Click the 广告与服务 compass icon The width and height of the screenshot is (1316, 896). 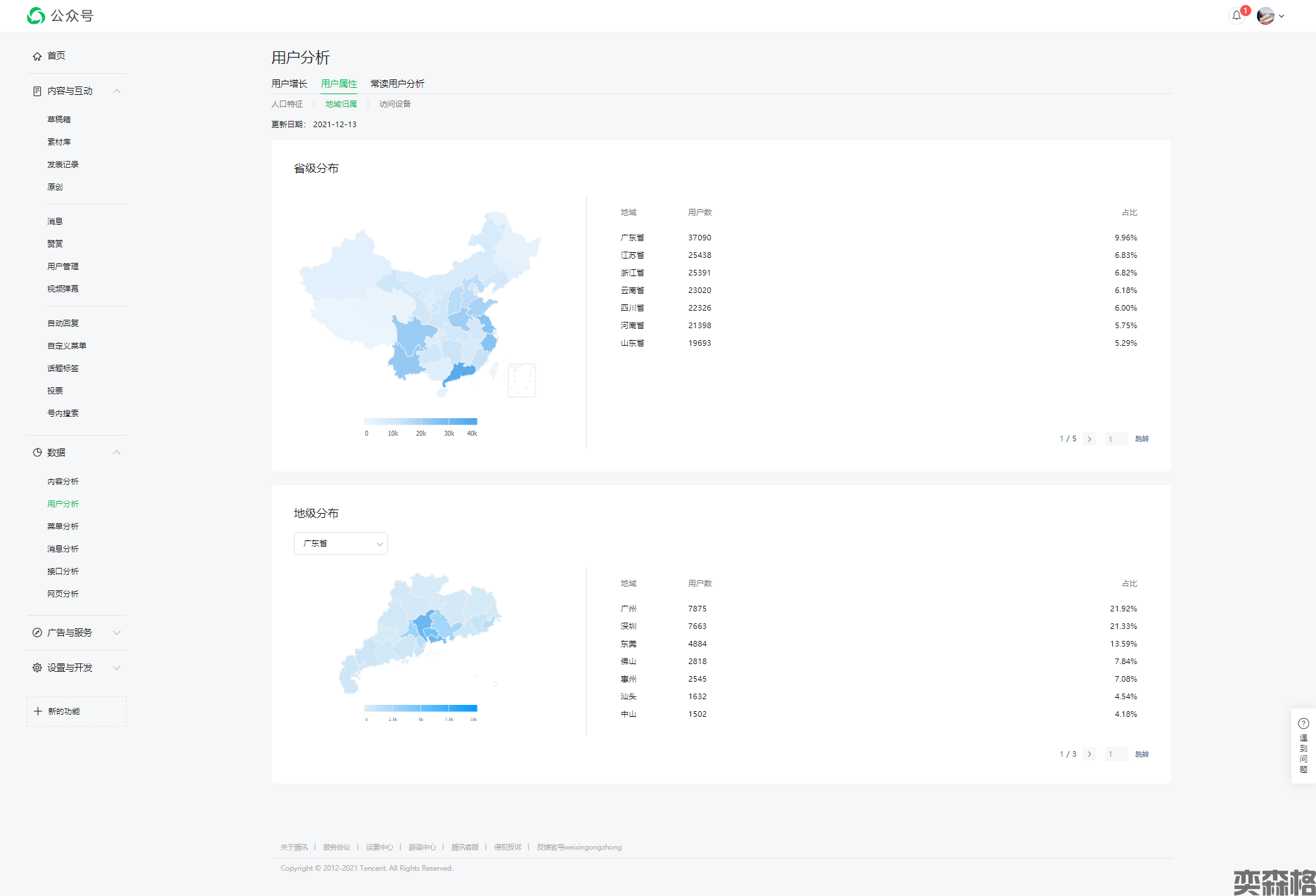click(37, 632)
